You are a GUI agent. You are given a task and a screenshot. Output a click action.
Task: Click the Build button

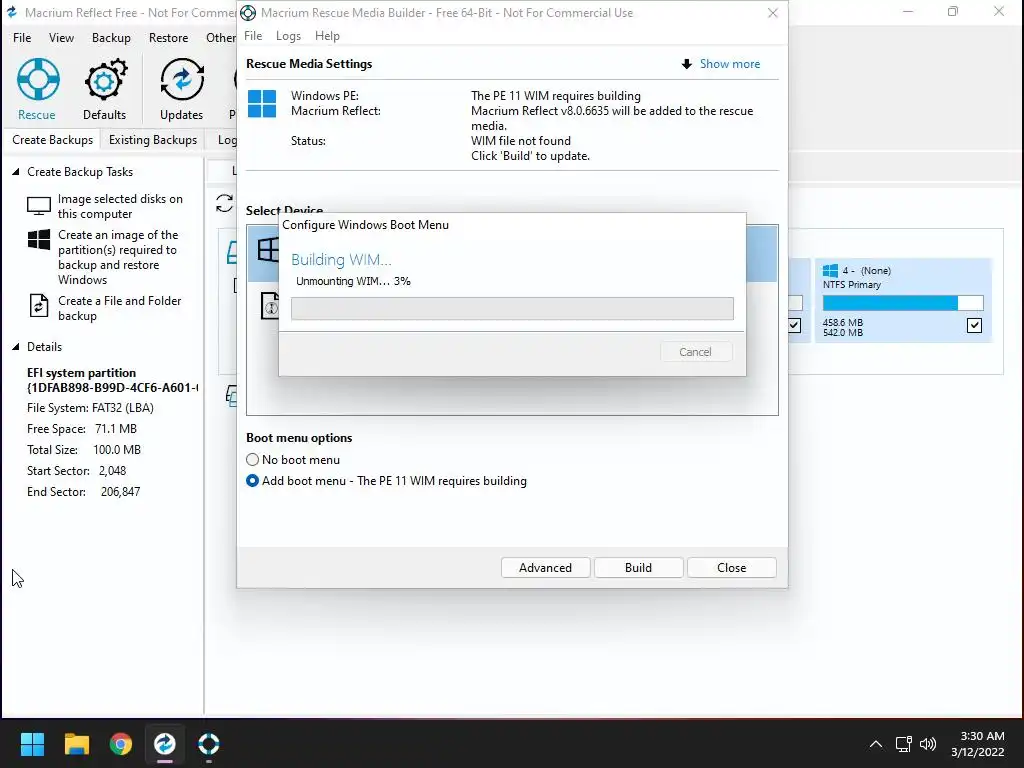638,568
